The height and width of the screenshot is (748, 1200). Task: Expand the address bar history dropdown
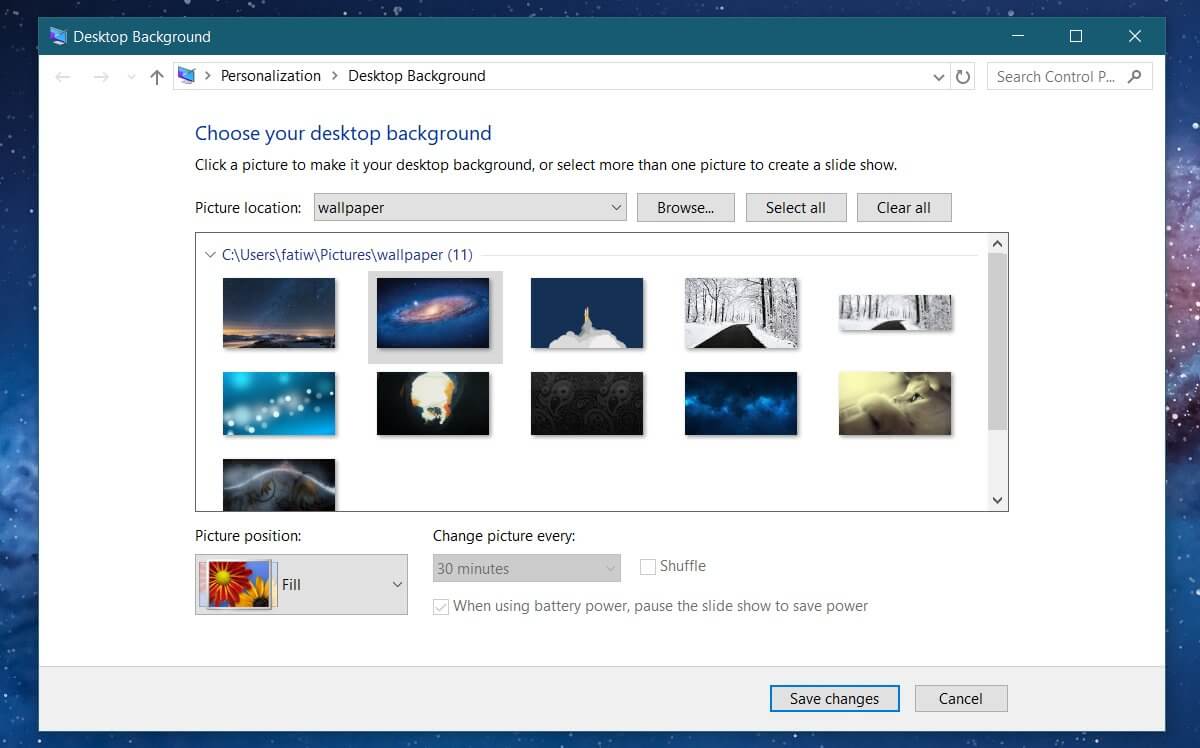938,77
